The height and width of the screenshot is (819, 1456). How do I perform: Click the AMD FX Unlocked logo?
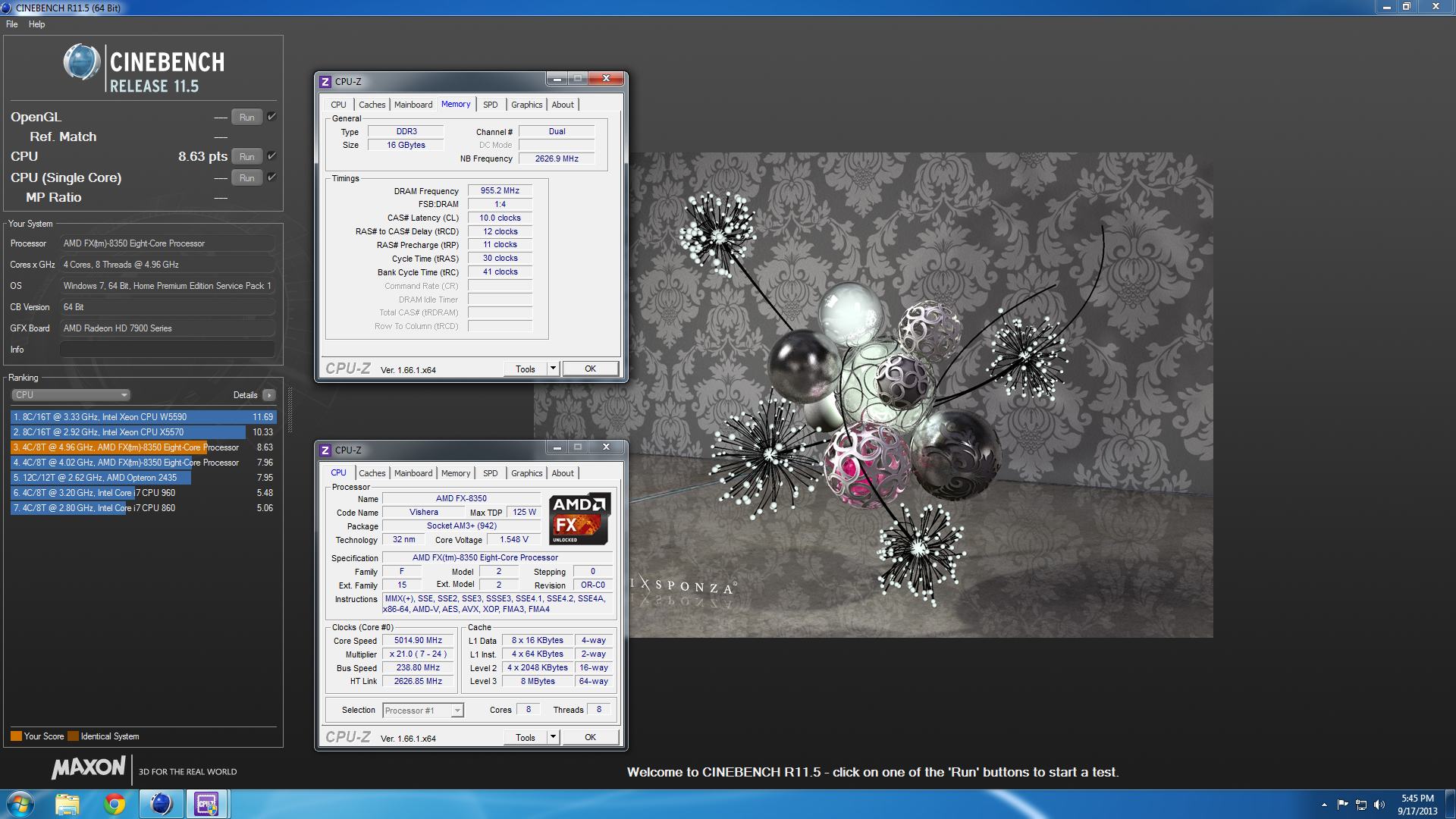click(x=579, y=519)
